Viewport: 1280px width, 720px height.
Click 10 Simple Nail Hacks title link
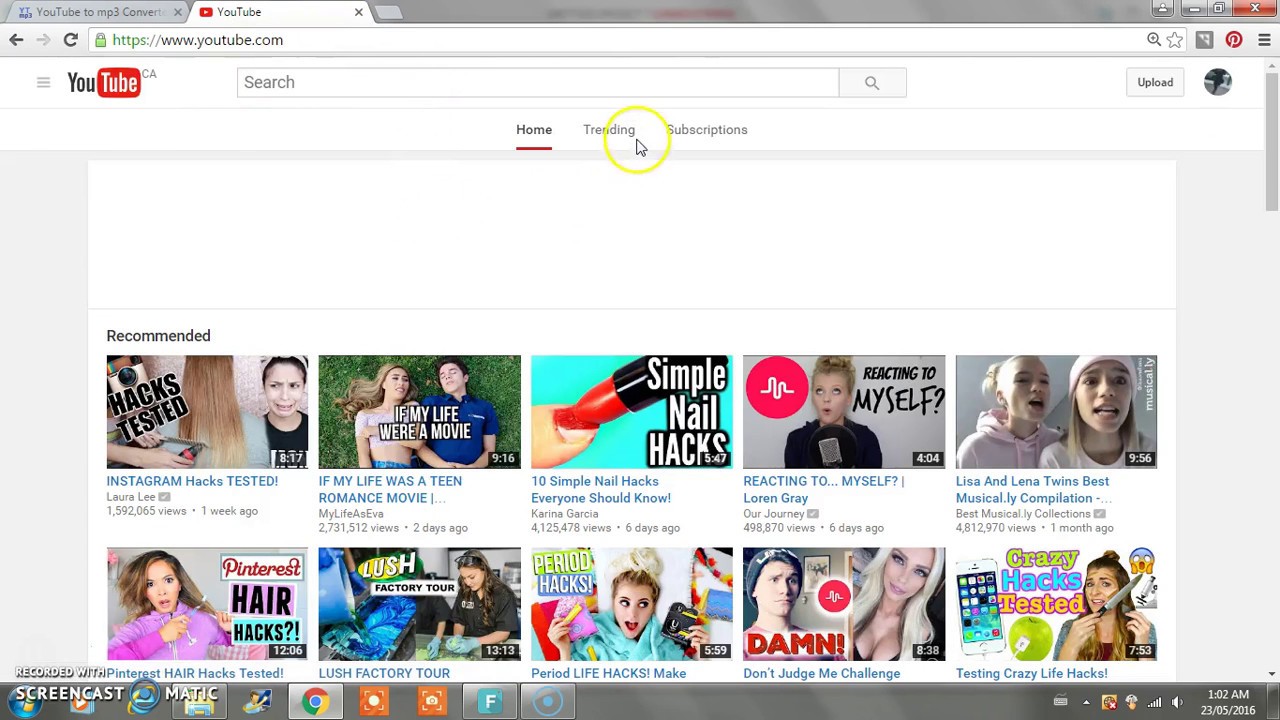tap(601, 489)
